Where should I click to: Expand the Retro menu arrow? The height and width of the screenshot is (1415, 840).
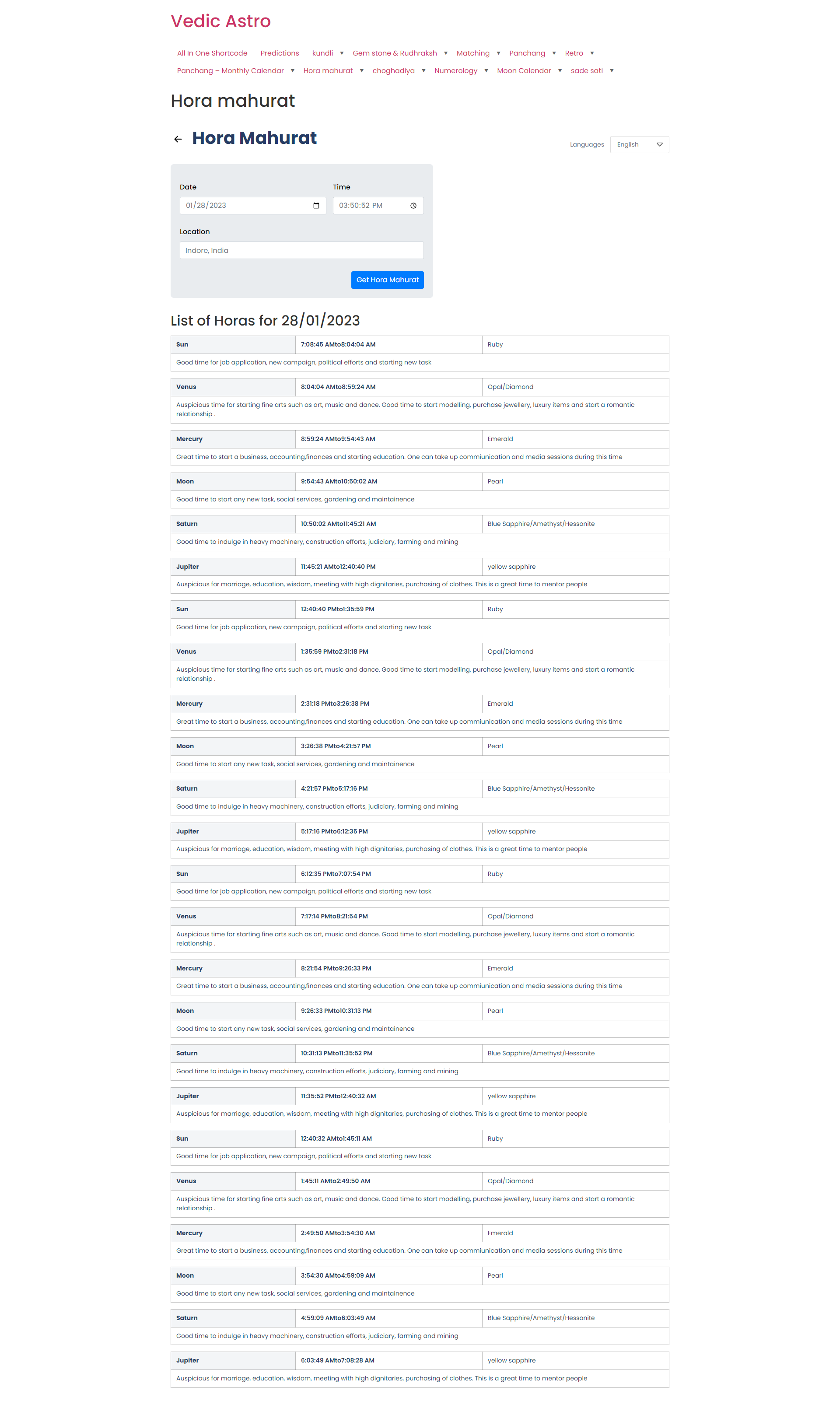(592, 53)
